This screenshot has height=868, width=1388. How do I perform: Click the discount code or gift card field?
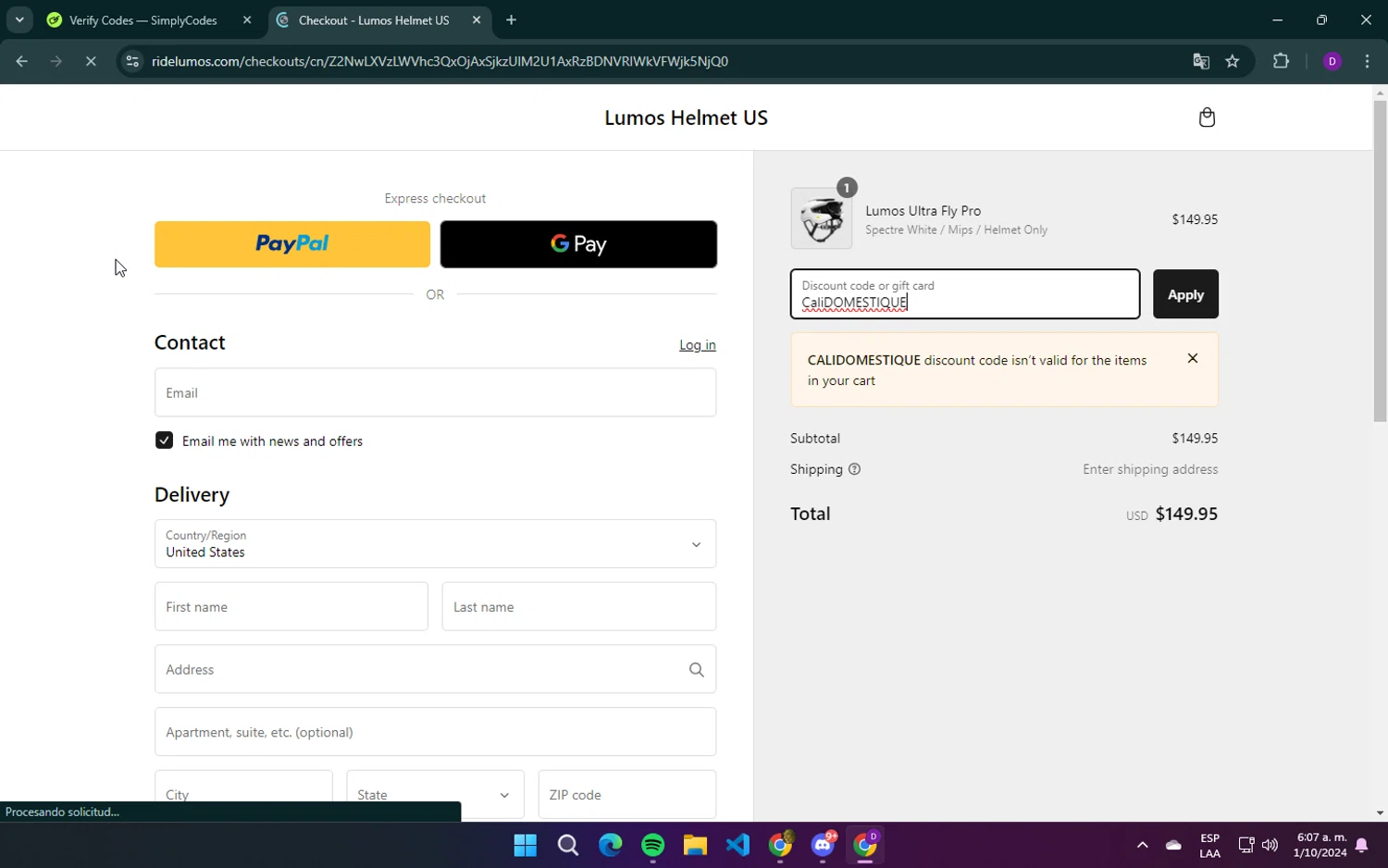(965, 294)
